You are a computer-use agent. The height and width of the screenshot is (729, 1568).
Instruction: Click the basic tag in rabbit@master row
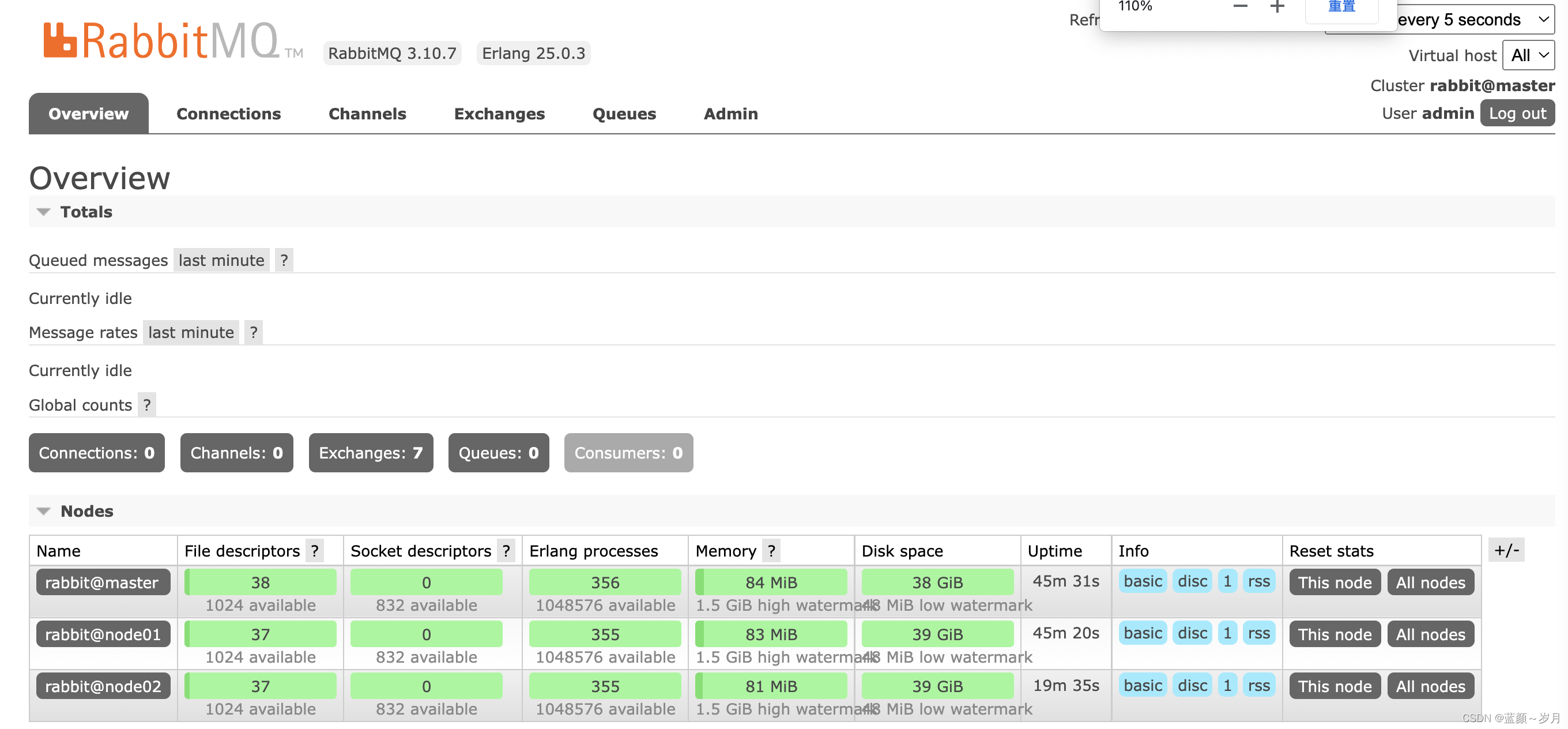click(1143, 581)
